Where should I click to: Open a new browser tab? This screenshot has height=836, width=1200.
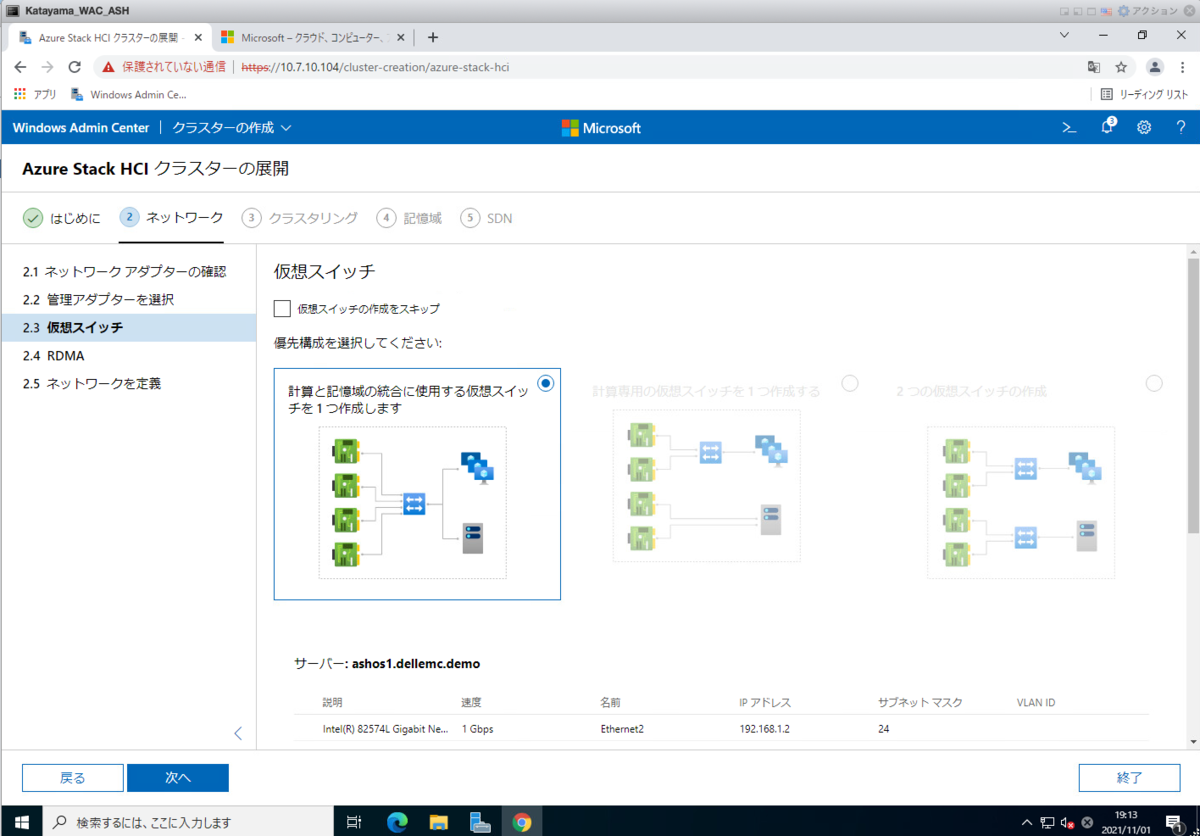[433, 37]
